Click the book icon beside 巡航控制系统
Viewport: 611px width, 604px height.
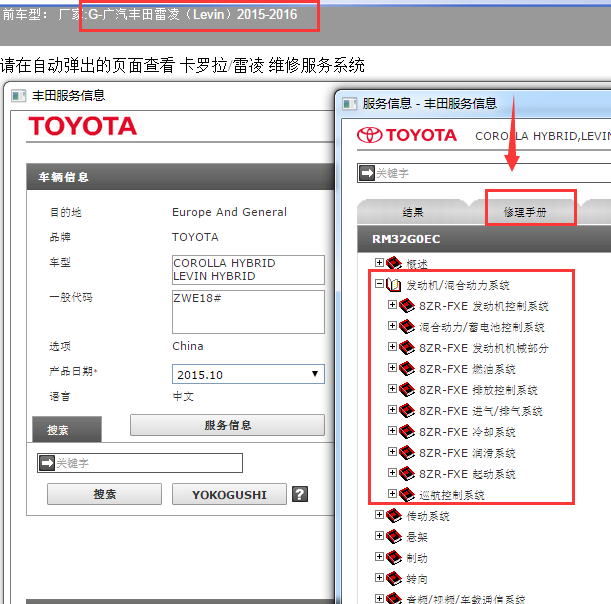point(407,495)
